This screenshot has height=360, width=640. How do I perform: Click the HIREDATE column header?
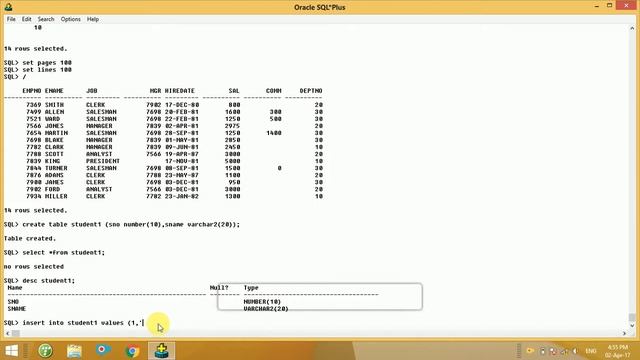[x=180, y=91]
